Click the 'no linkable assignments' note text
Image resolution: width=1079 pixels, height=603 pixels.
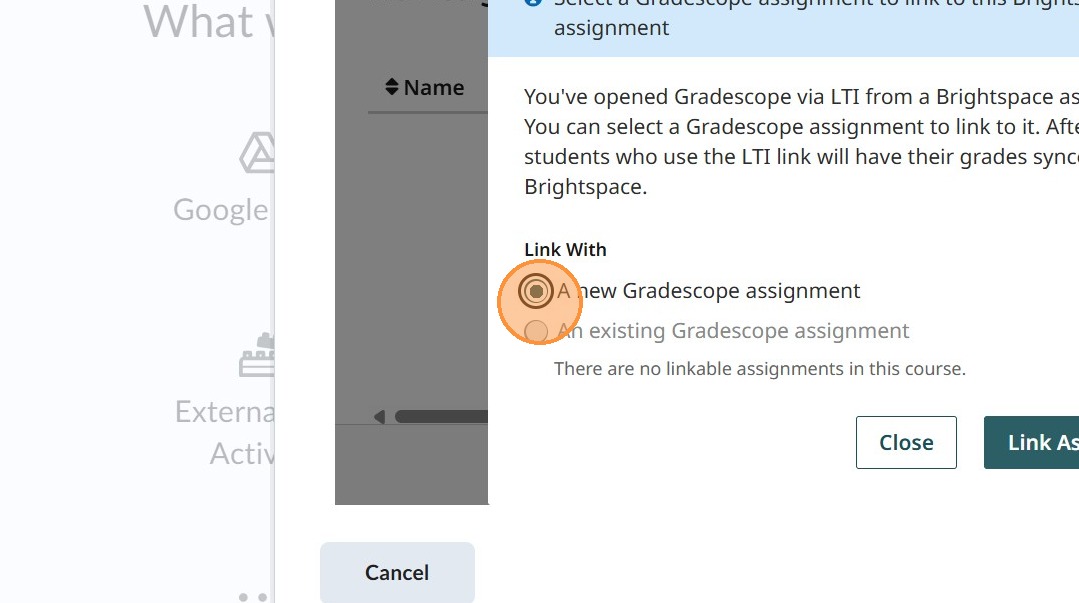click(759, 369)
